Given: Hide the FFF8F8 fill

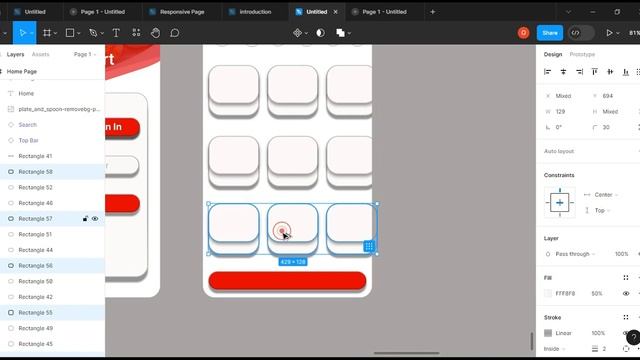Looking at the screenshot, I should point(626,293).
